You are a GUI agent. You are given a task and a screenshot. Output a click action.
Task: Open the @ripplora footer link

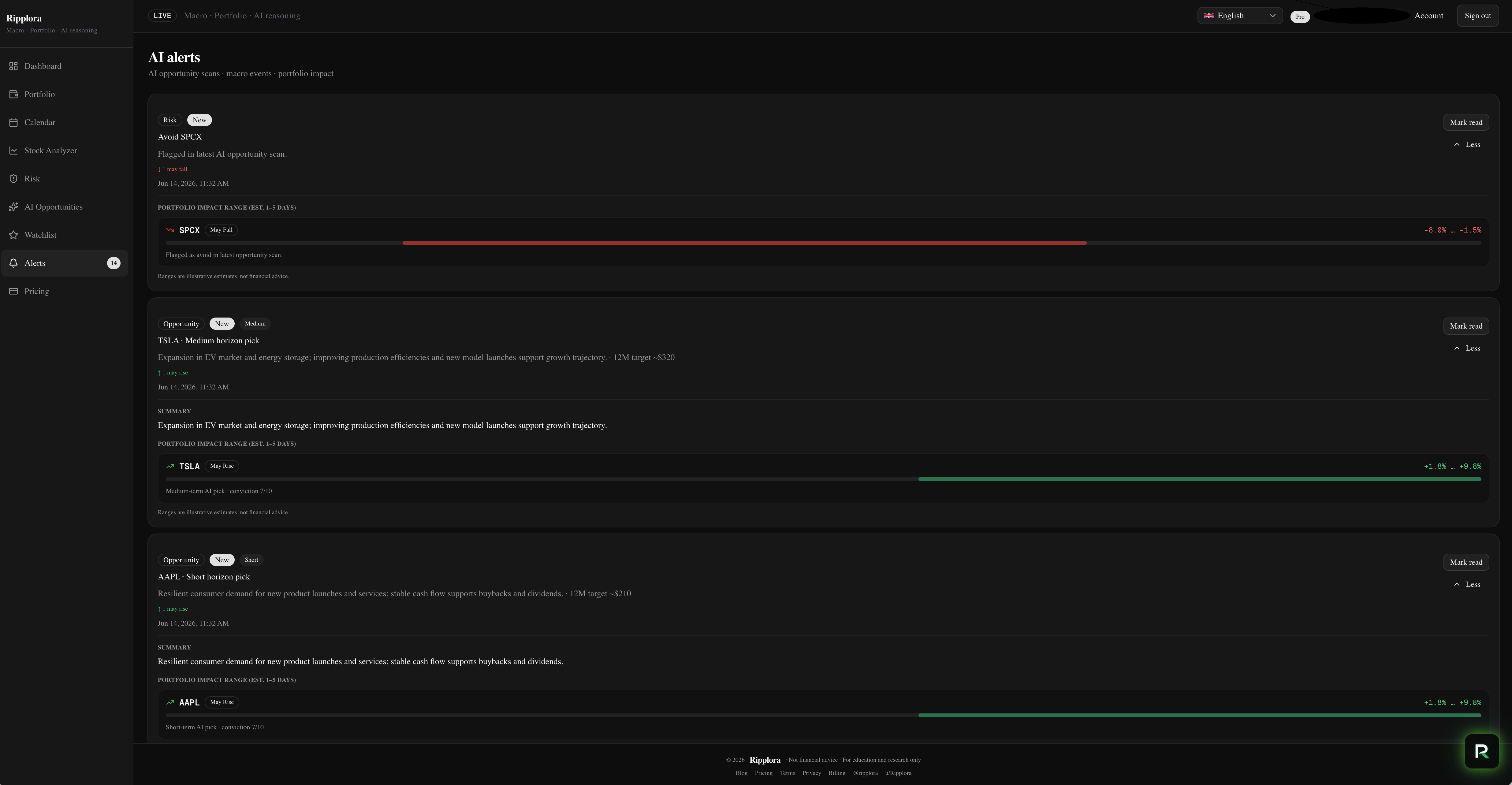(x=866, y=773)
